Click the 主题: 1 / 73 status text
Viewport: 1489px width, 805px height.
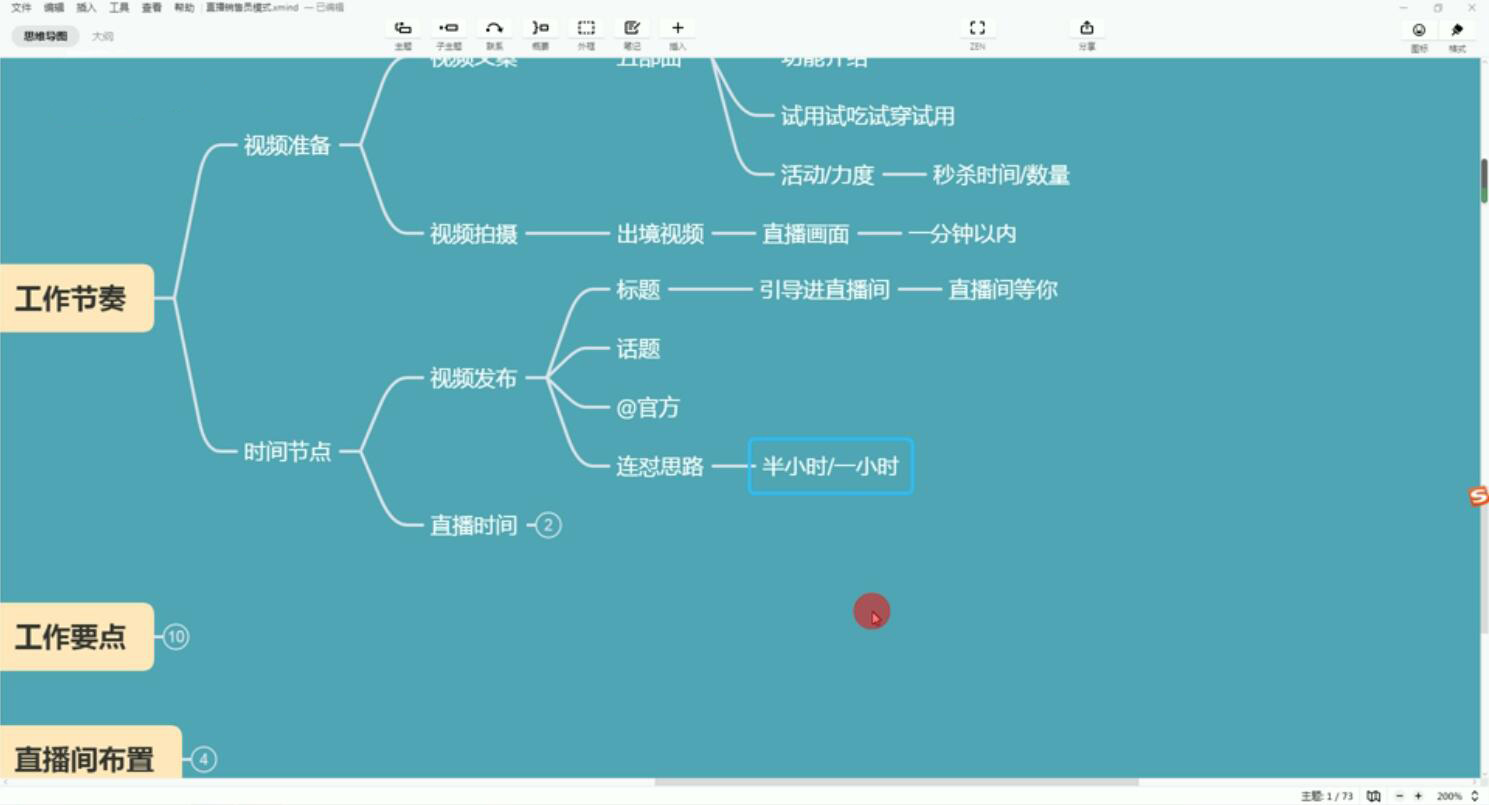coord(1326,796)
